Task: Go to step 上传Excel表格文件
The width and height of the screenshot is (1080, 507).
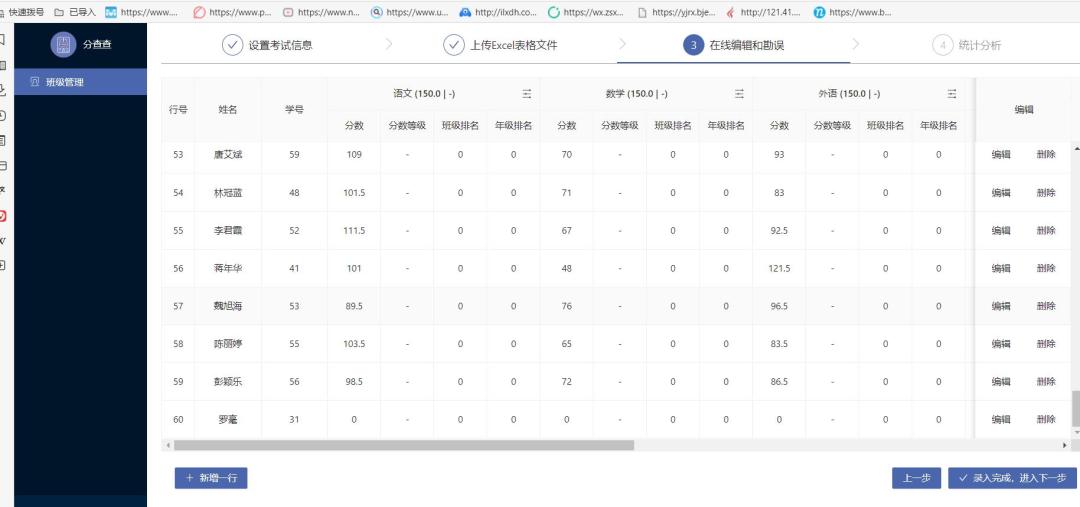Action: (x=500, y=45)
